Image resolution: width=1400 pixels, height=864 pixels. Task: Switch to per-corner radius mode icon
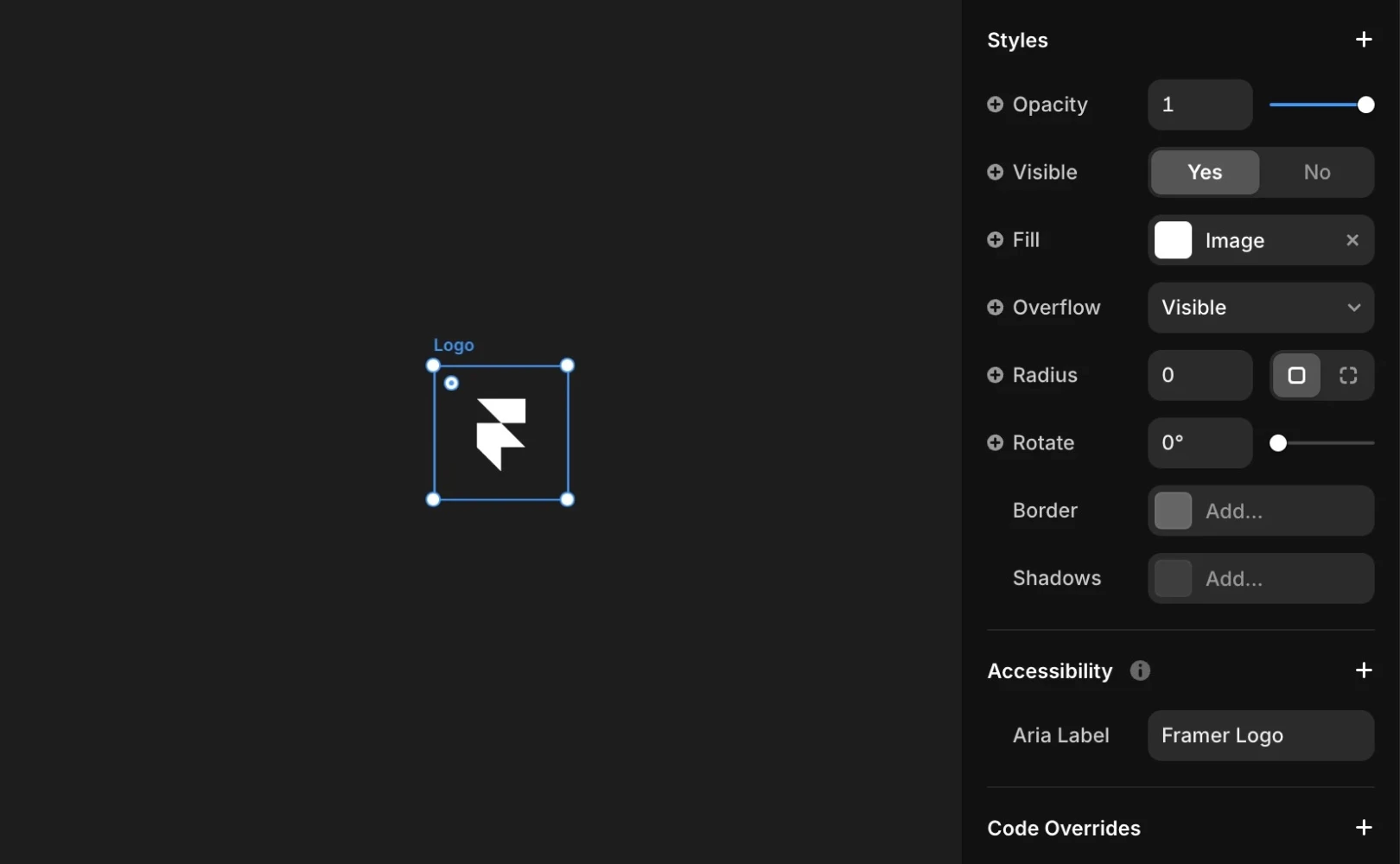click(x=1348, y=375)
